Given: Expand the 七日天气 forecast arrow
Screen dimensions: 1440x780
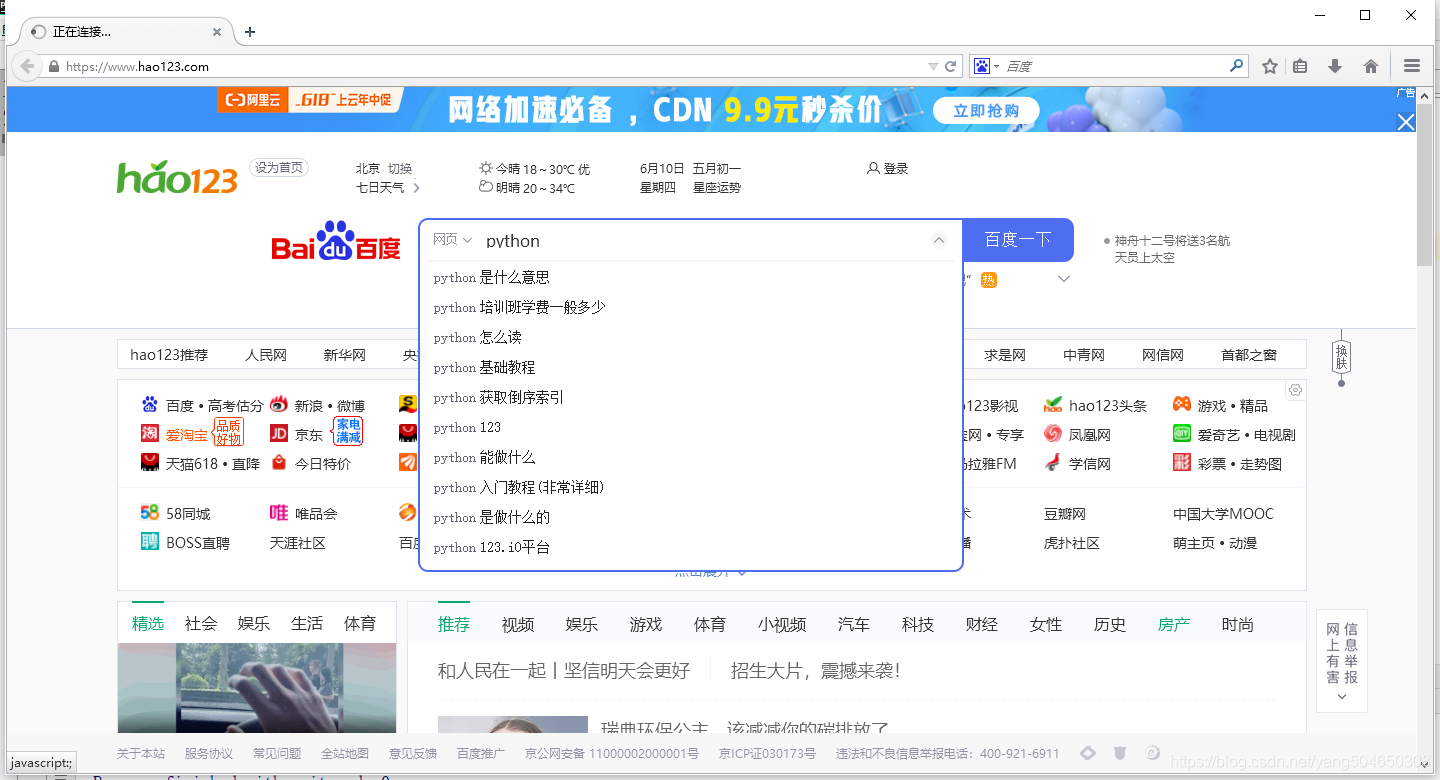Looking at the screenshot, I should [416, 187].
